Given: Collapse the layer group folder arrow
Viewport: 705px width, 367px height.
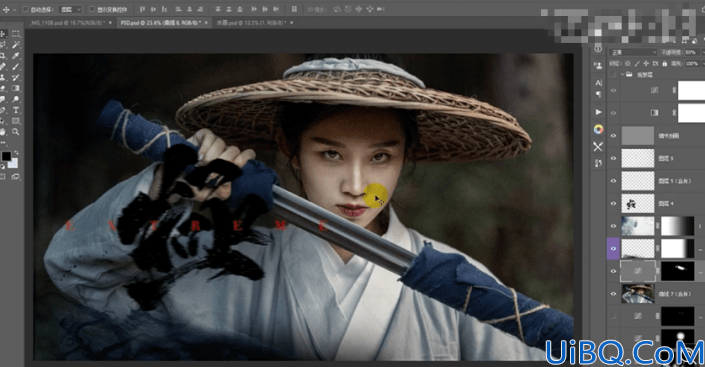Looking at the screenshot, I should [x=623, y=75].
